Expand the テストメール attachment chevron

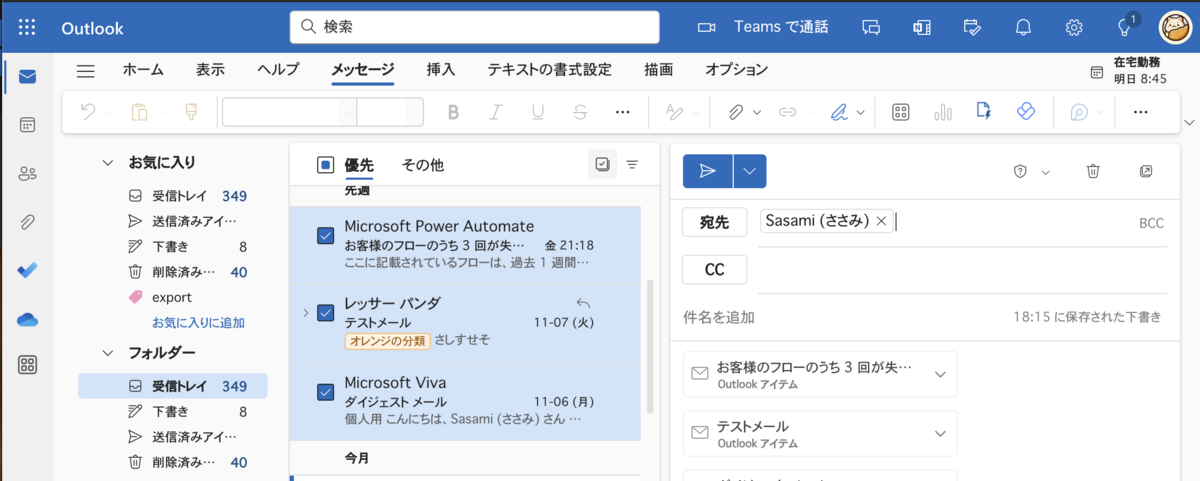point(939,433)
